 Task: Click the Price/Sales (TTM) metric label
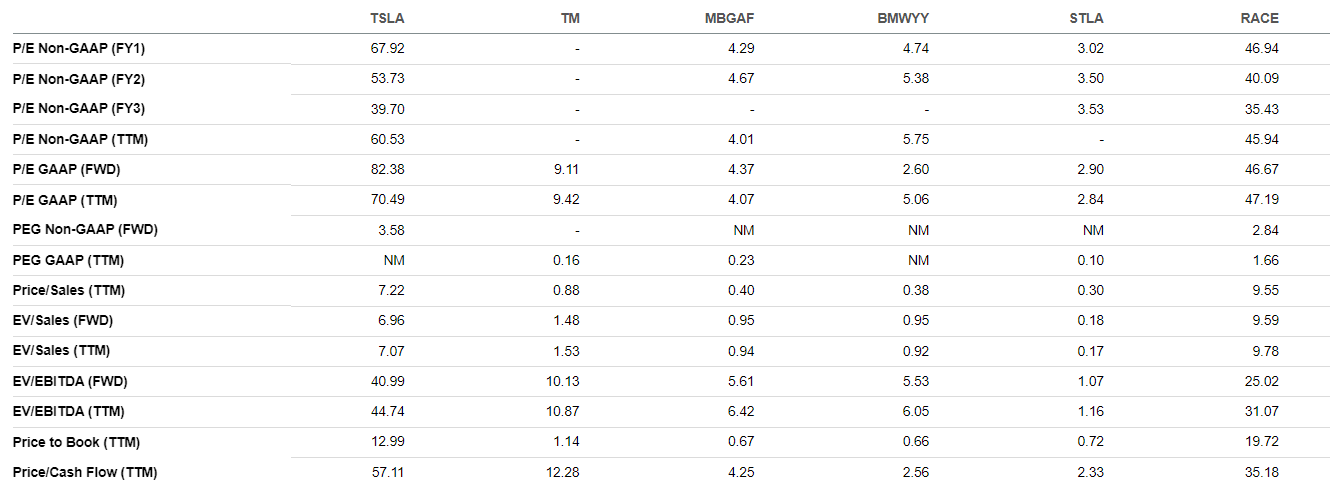pos(68,290)
